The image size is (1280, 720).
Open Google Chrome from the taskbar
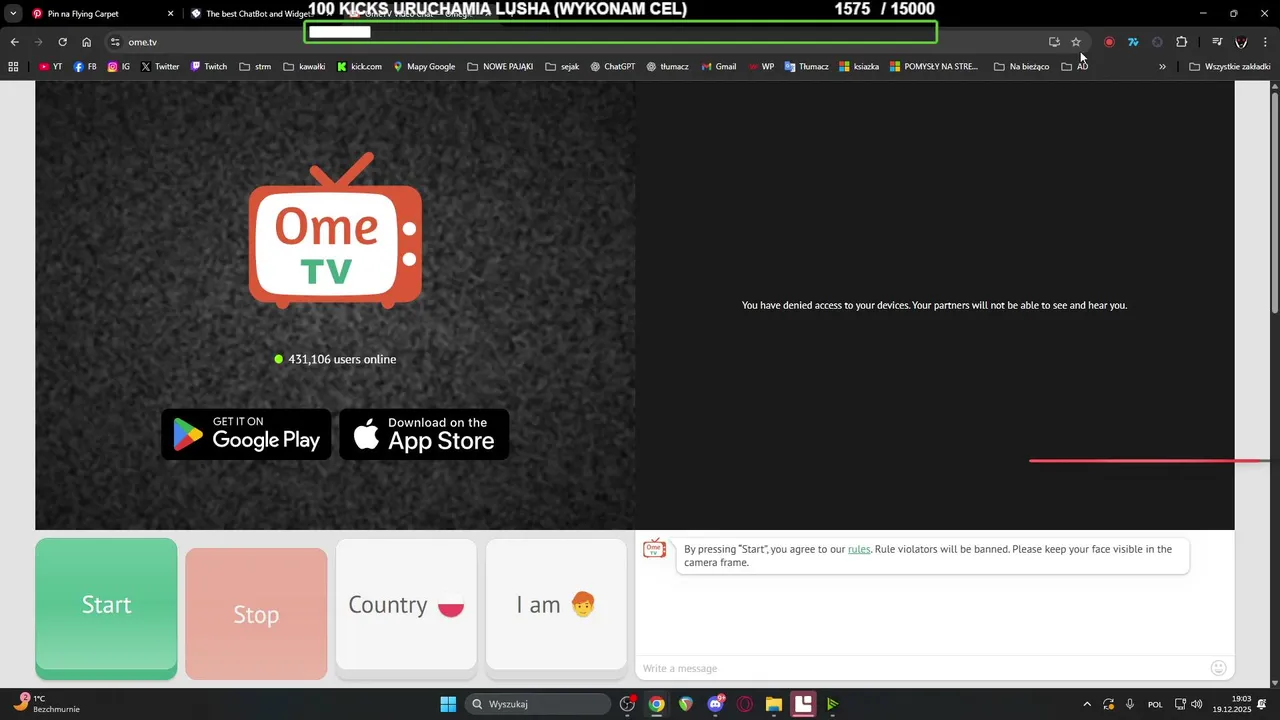(x=656, y=704)
